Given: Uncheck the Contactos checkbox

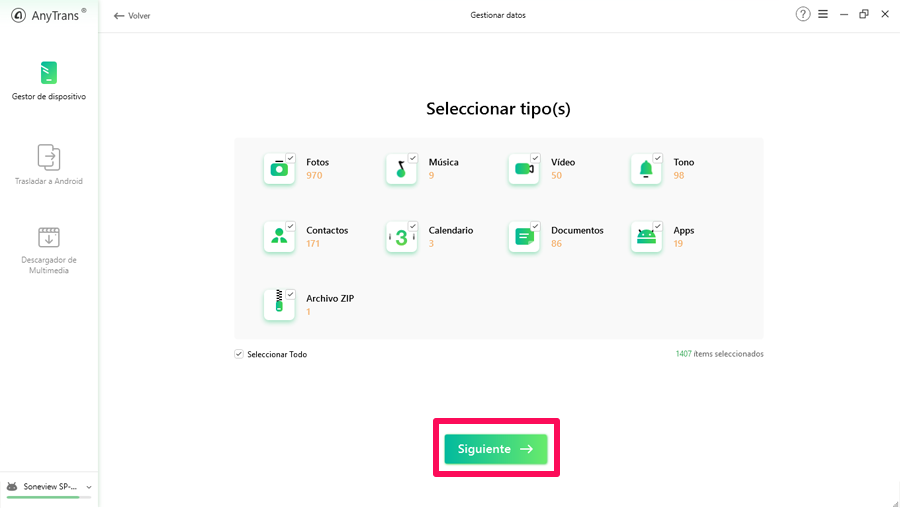Looking at the screenshot, I should coord(290,226).
